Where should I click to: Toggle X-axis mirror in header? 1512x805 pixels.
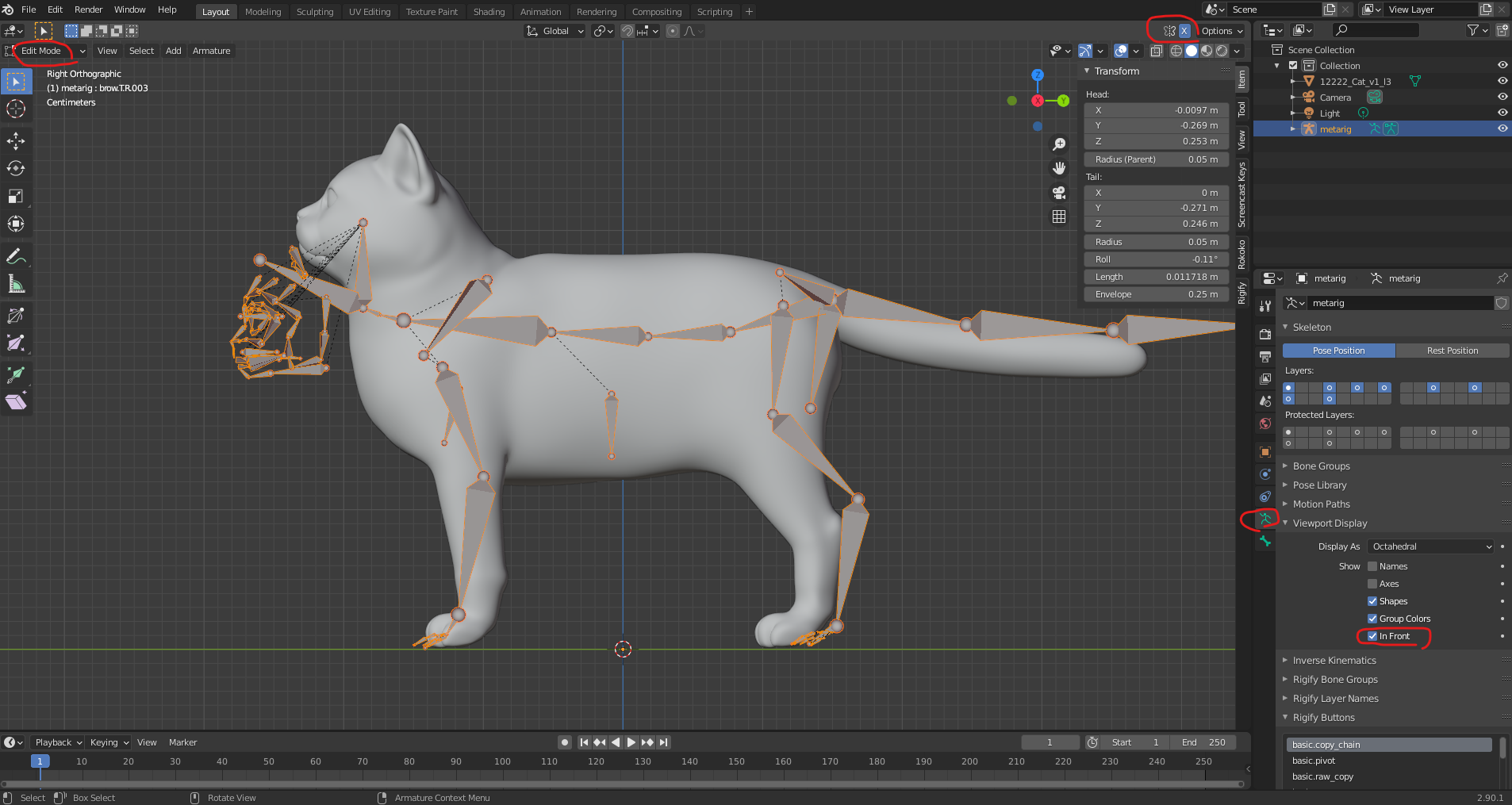click(x=1184, y=31)
